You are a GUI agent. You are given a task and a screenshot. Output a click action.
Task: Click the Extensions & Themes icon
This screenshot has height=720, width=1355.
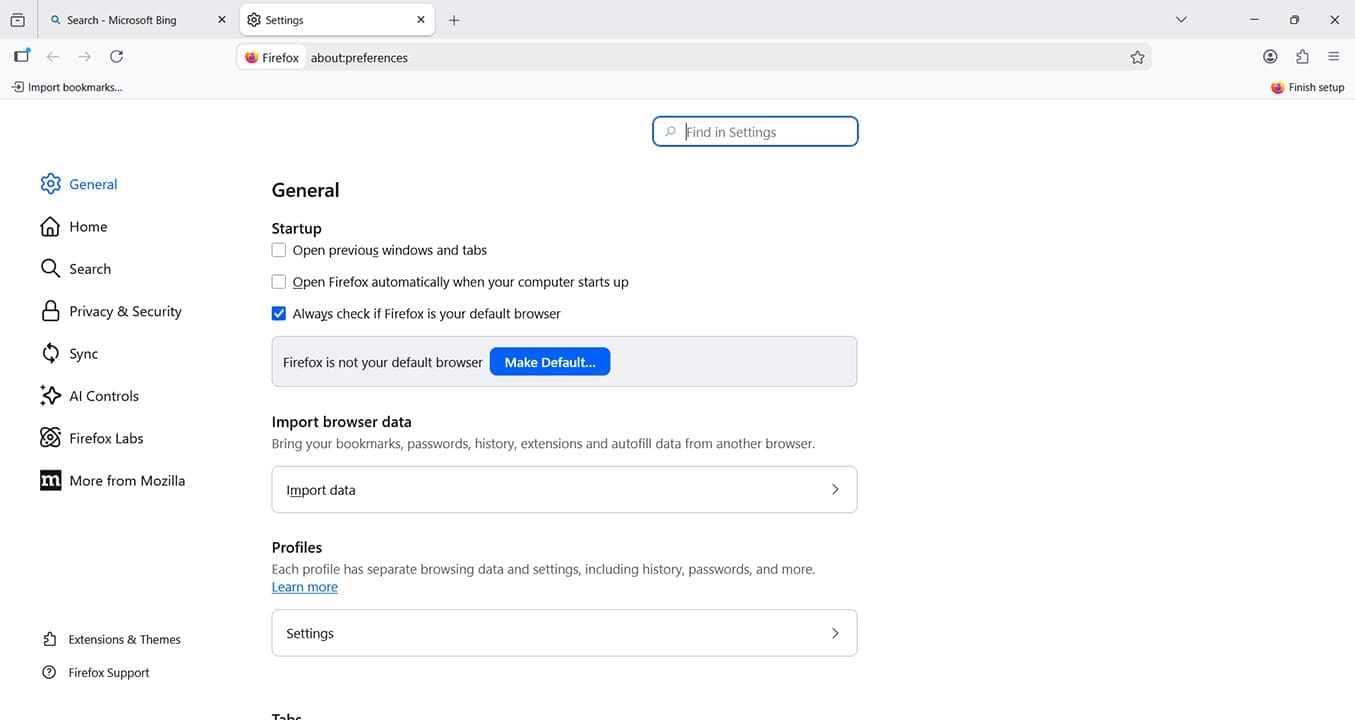pos(49,639)
